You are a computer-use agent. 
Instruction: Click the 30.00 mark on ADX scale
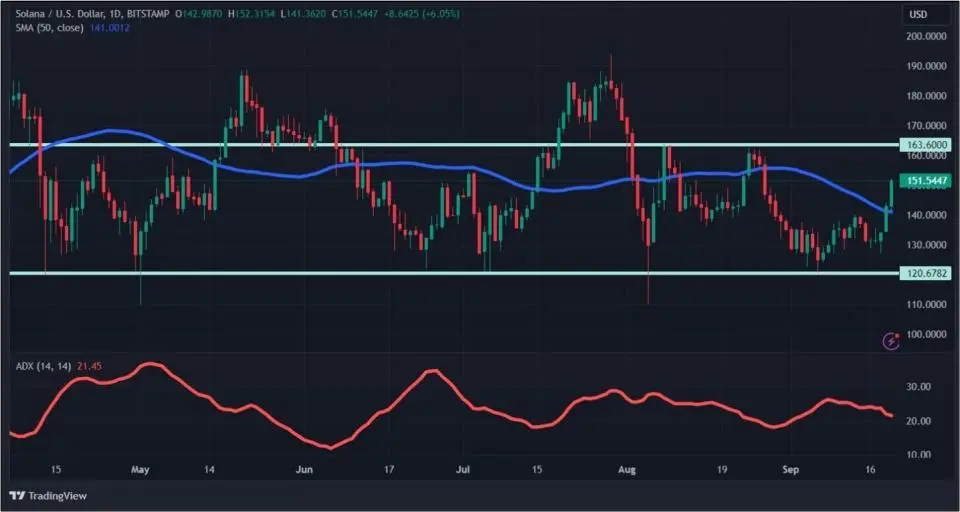[918, 387]
